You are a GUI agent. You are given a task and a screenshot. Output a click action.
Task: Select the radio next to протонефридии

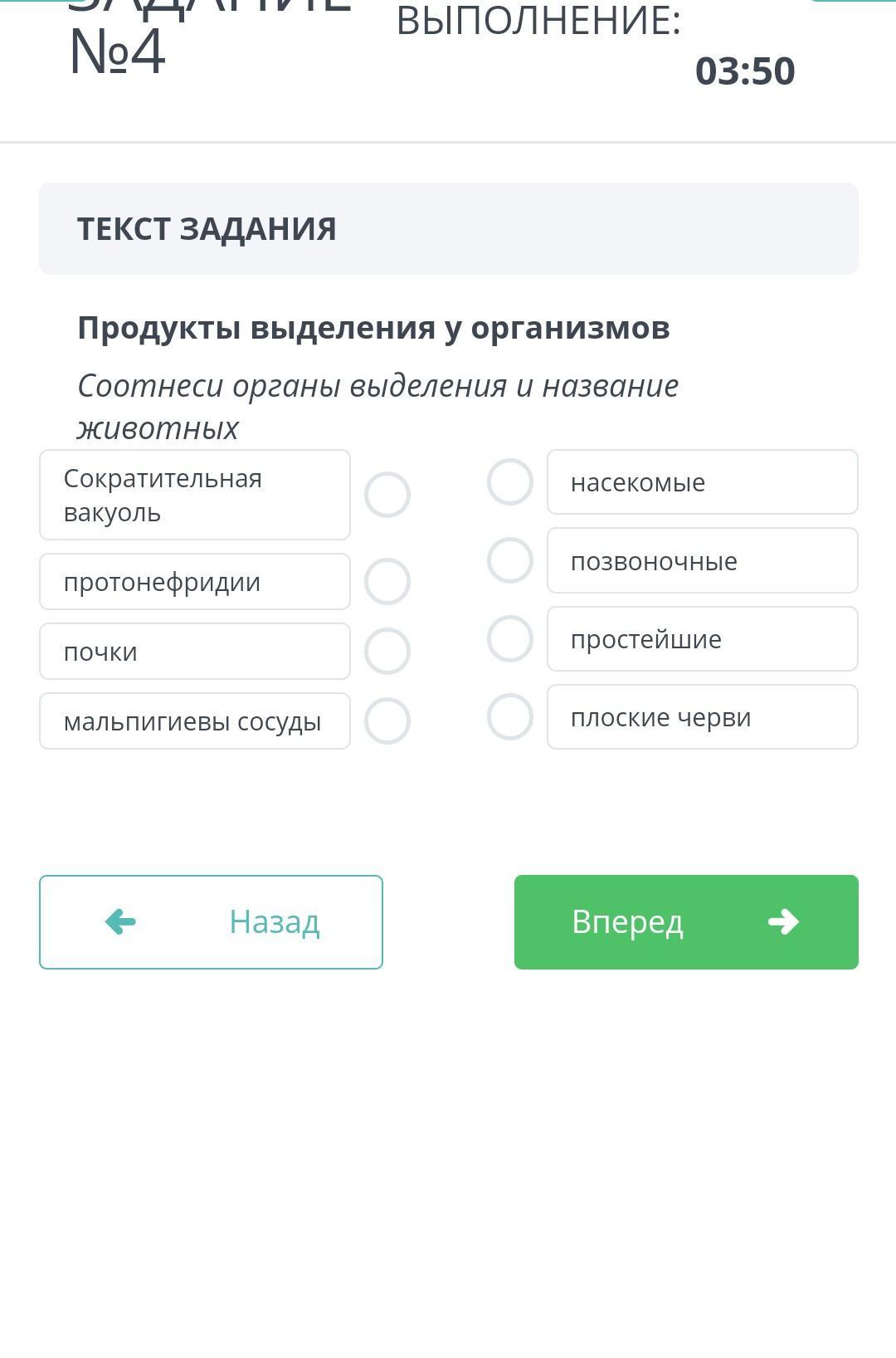click(387, 582)
